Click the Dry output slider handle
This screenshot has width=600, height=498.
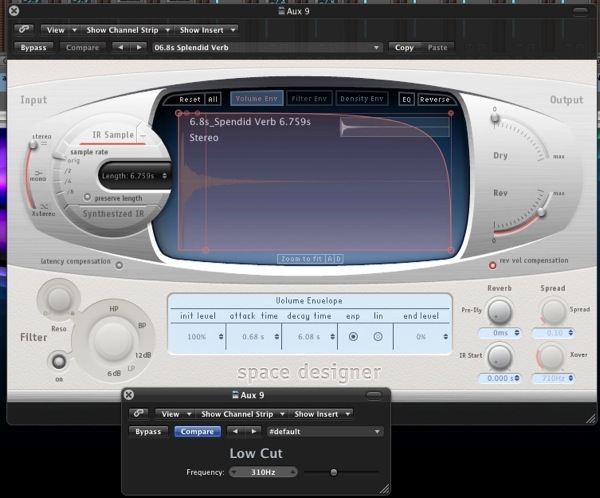pos(495,117)
